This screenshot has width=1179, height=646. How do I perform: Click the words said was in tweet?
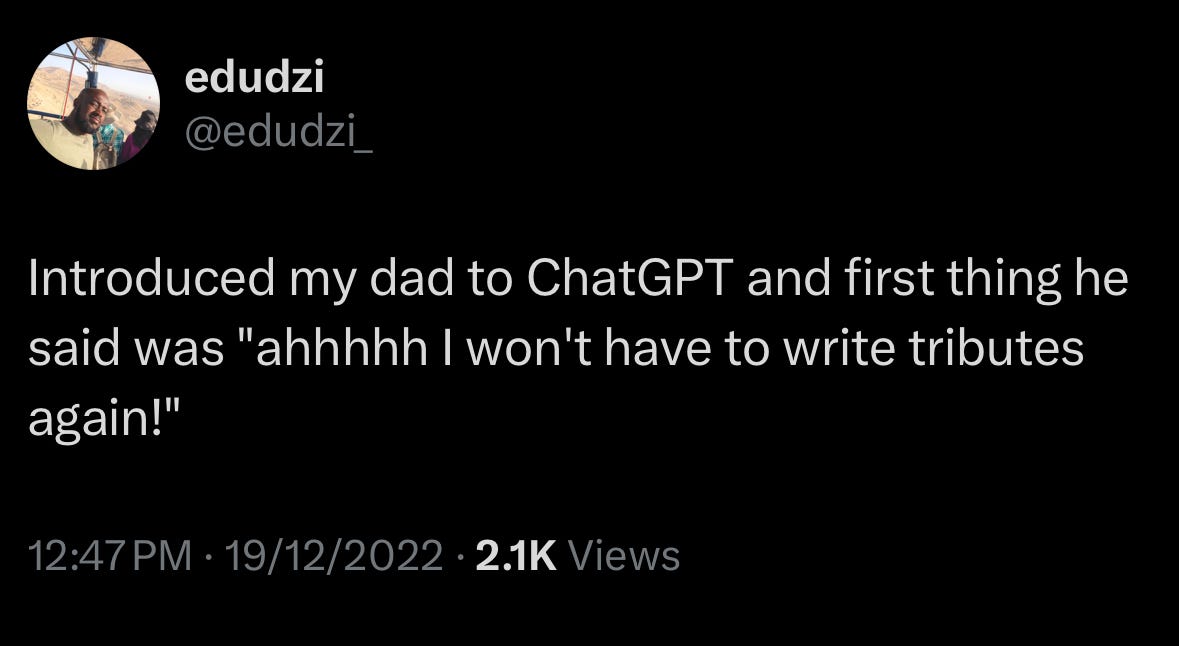click(x=126, y=349)
